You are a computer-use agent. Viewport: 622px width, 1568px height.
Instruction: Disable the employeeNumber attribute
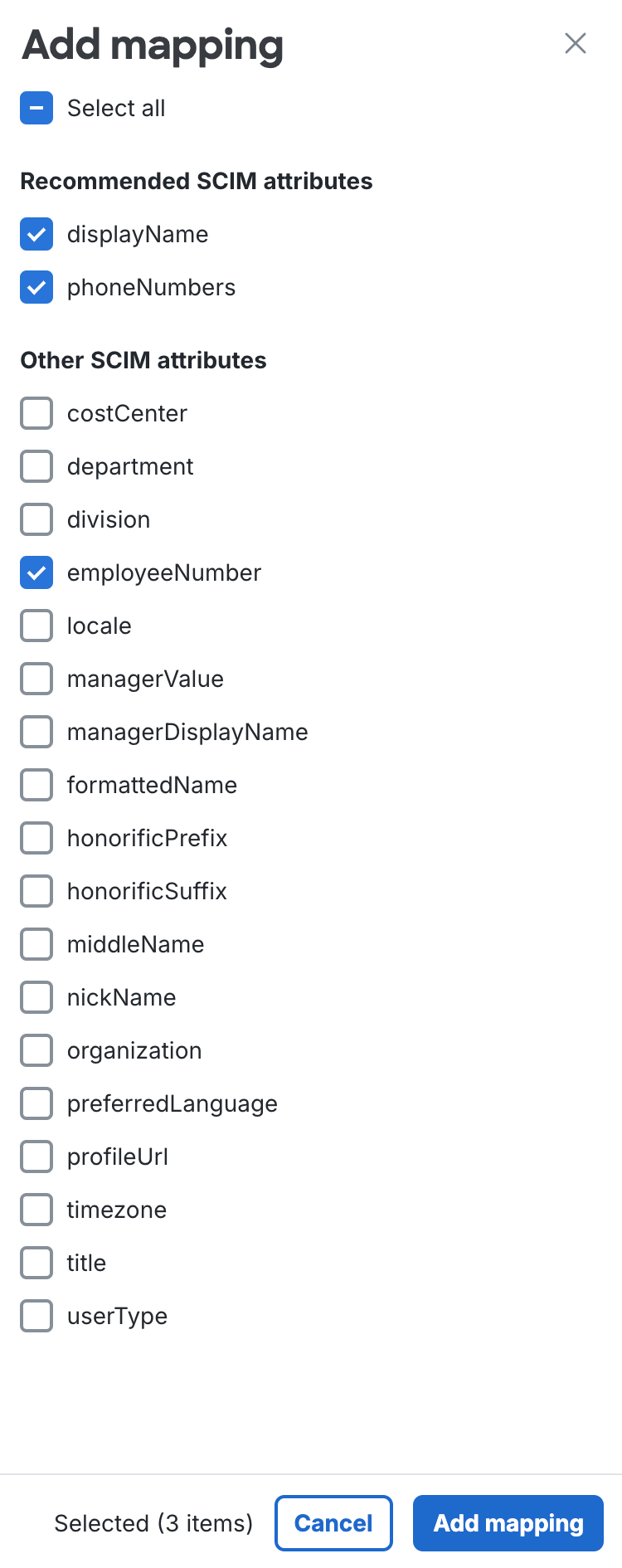click(x=36, y=572)
